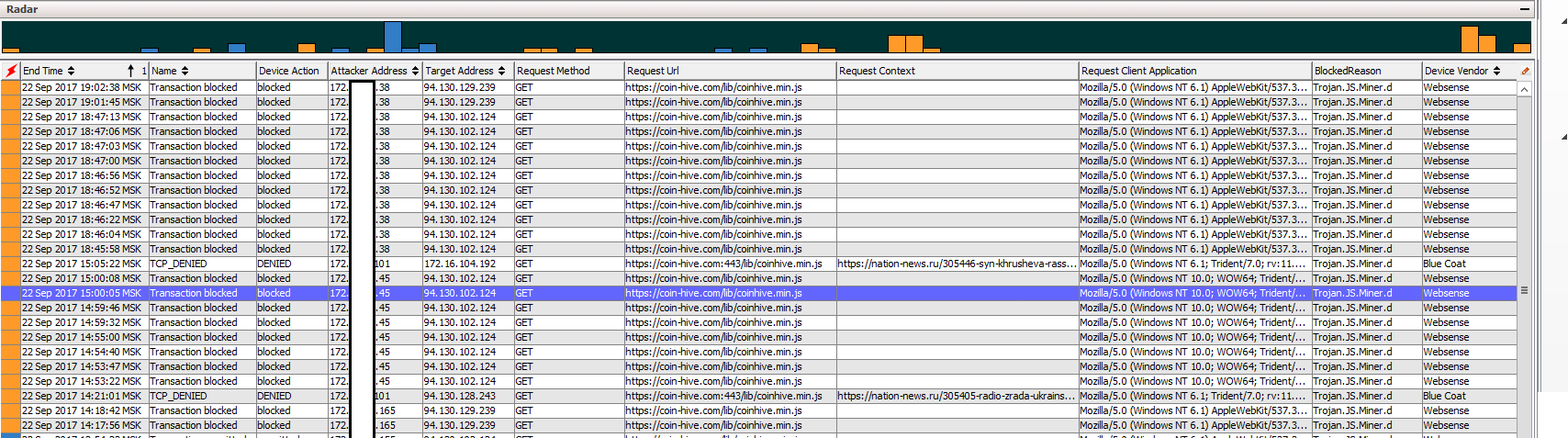Click the sort arrows beside End Time

pos(72,71)
